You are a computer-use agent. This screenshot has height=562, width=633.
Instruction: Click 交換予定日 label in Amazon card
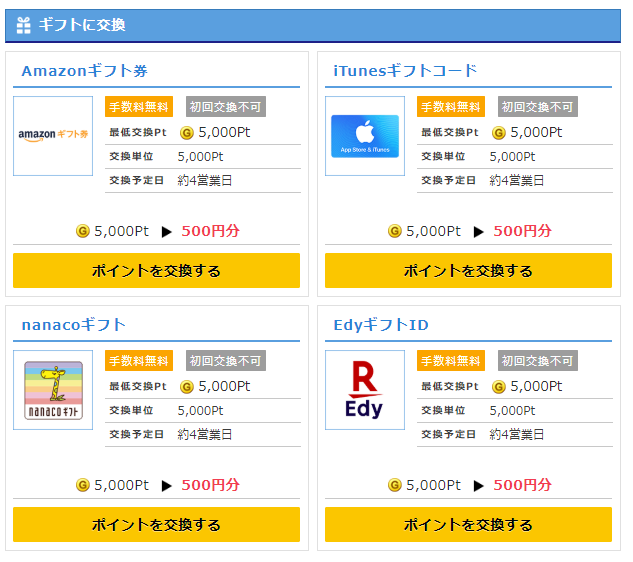pyautogui.click(x=136, y=180)
